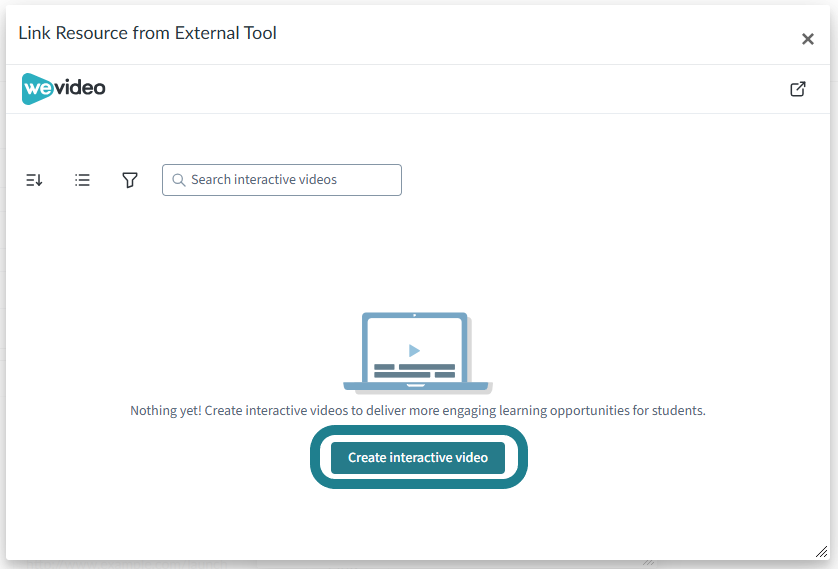This screenshot has width=838, height=569.
Task: Click the sort order icon
Action: click(34, 180)
